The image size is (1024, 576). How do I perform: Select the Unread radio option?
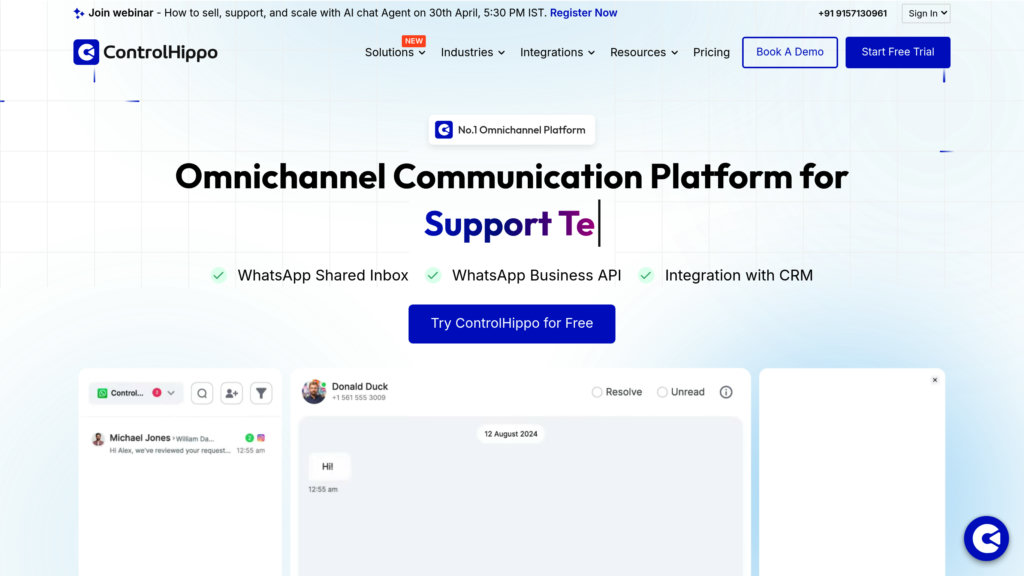coord(662,392)
